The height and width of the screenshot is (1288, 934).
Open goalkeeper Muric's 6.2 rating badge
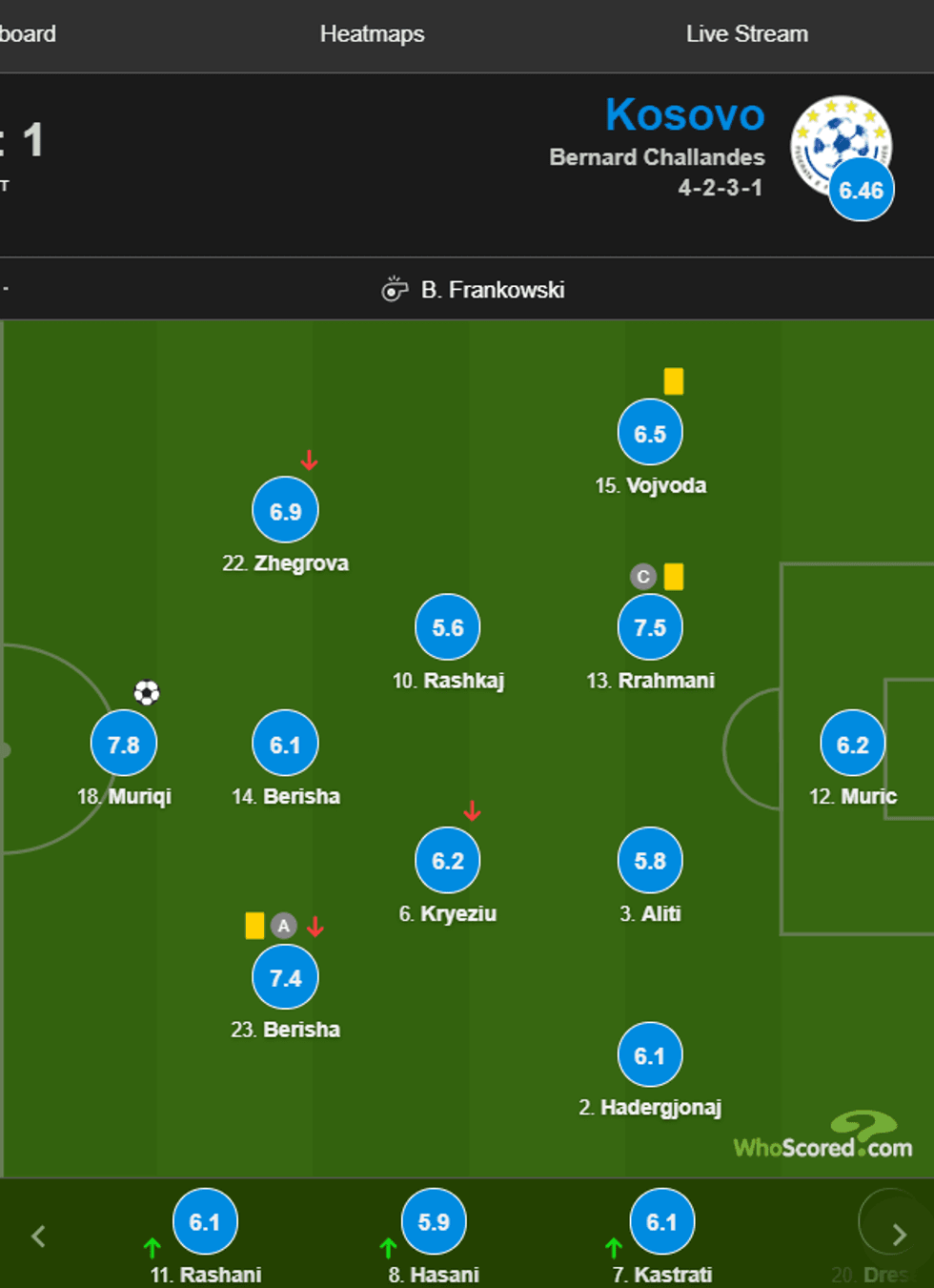point(852,744)
